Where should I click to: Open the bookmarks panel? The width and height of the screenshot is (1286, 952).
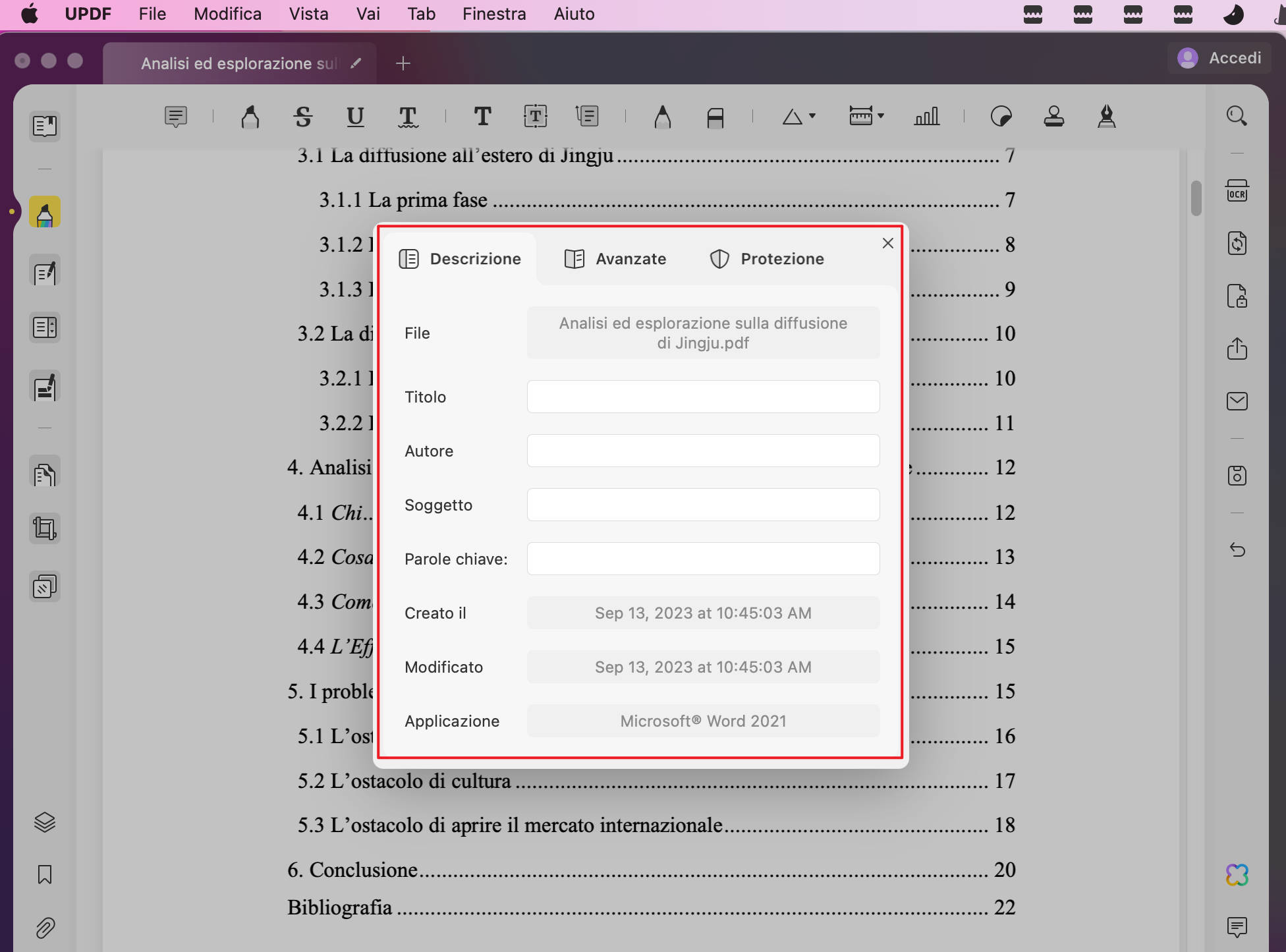[x=45, y=874]
